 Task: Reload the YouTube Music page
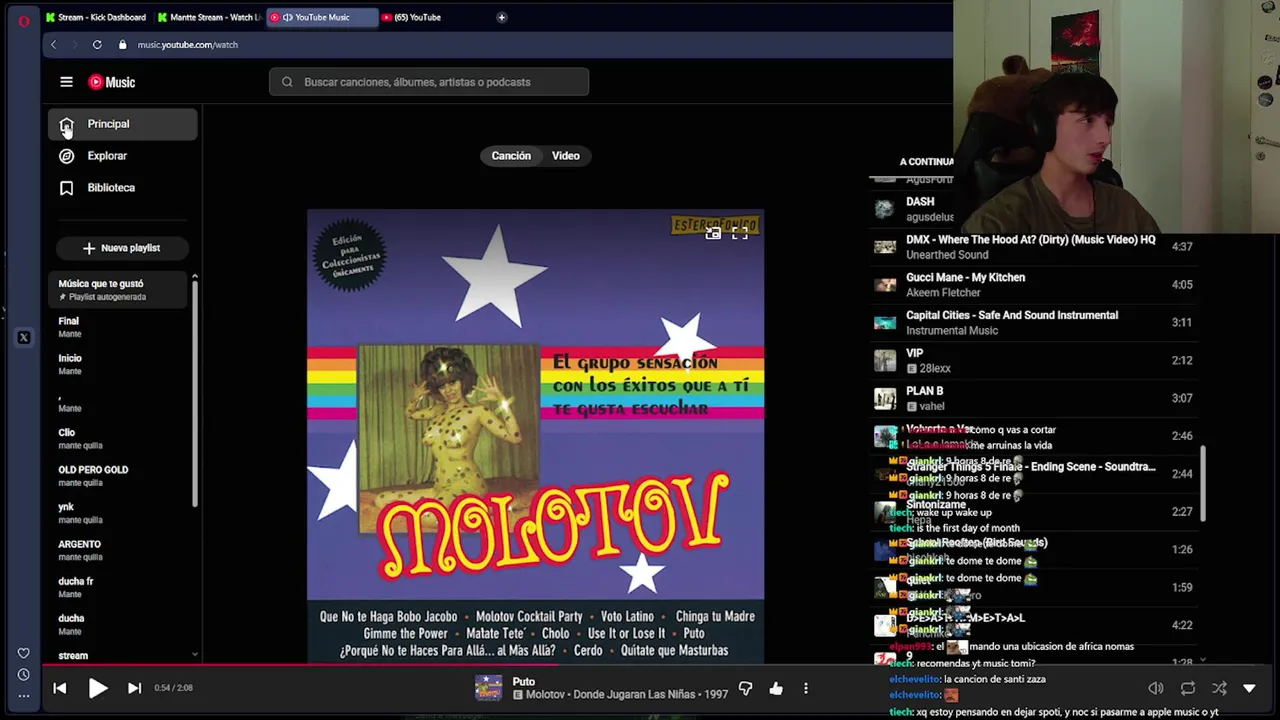click(x=97, y=45)
